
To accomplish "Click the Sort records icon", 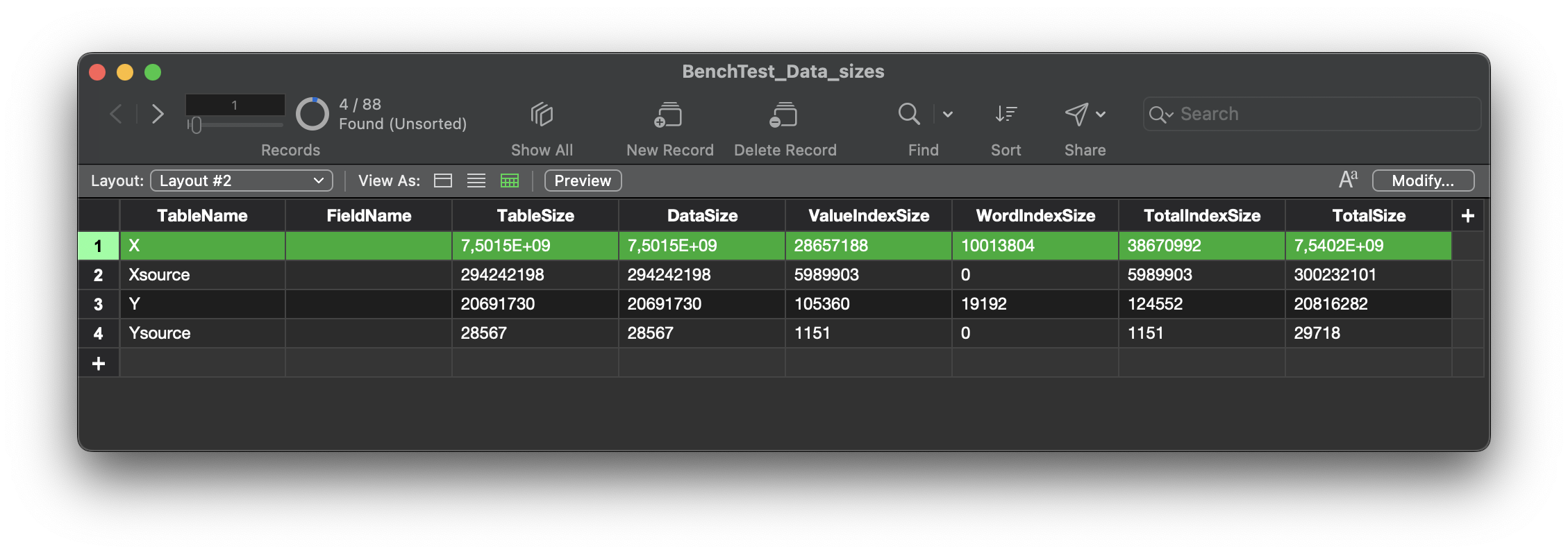I will tap(1006, 114).
